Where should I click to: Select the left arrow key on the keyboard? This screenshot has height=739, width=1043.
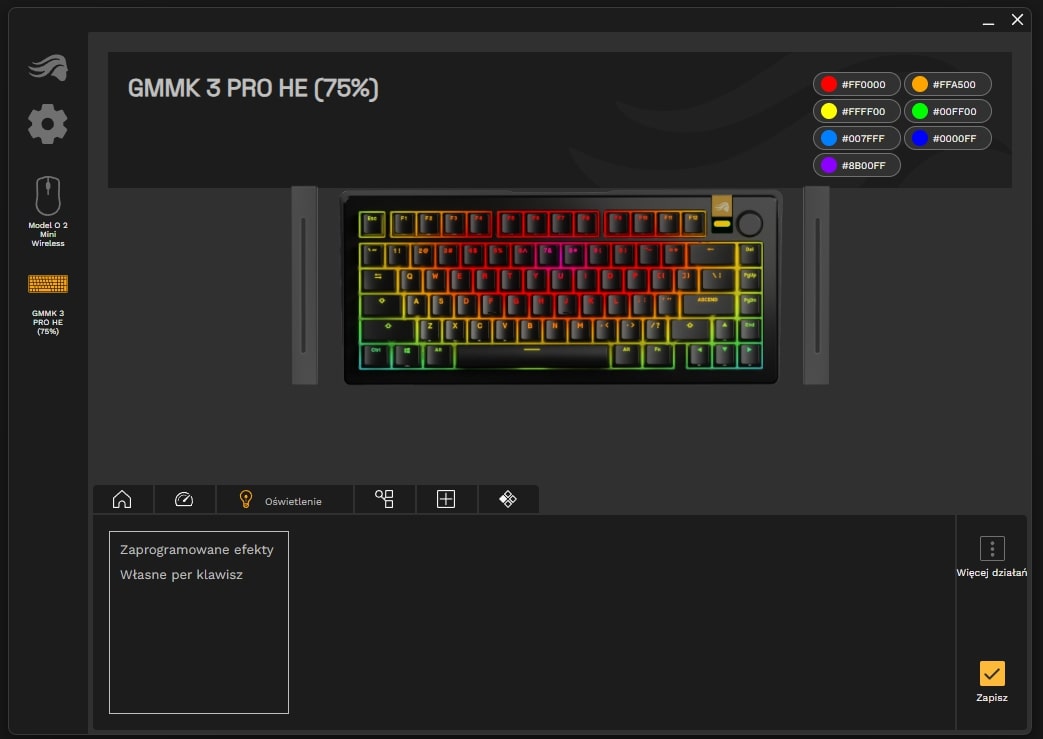pyautogui.click(x=699, y=355)
